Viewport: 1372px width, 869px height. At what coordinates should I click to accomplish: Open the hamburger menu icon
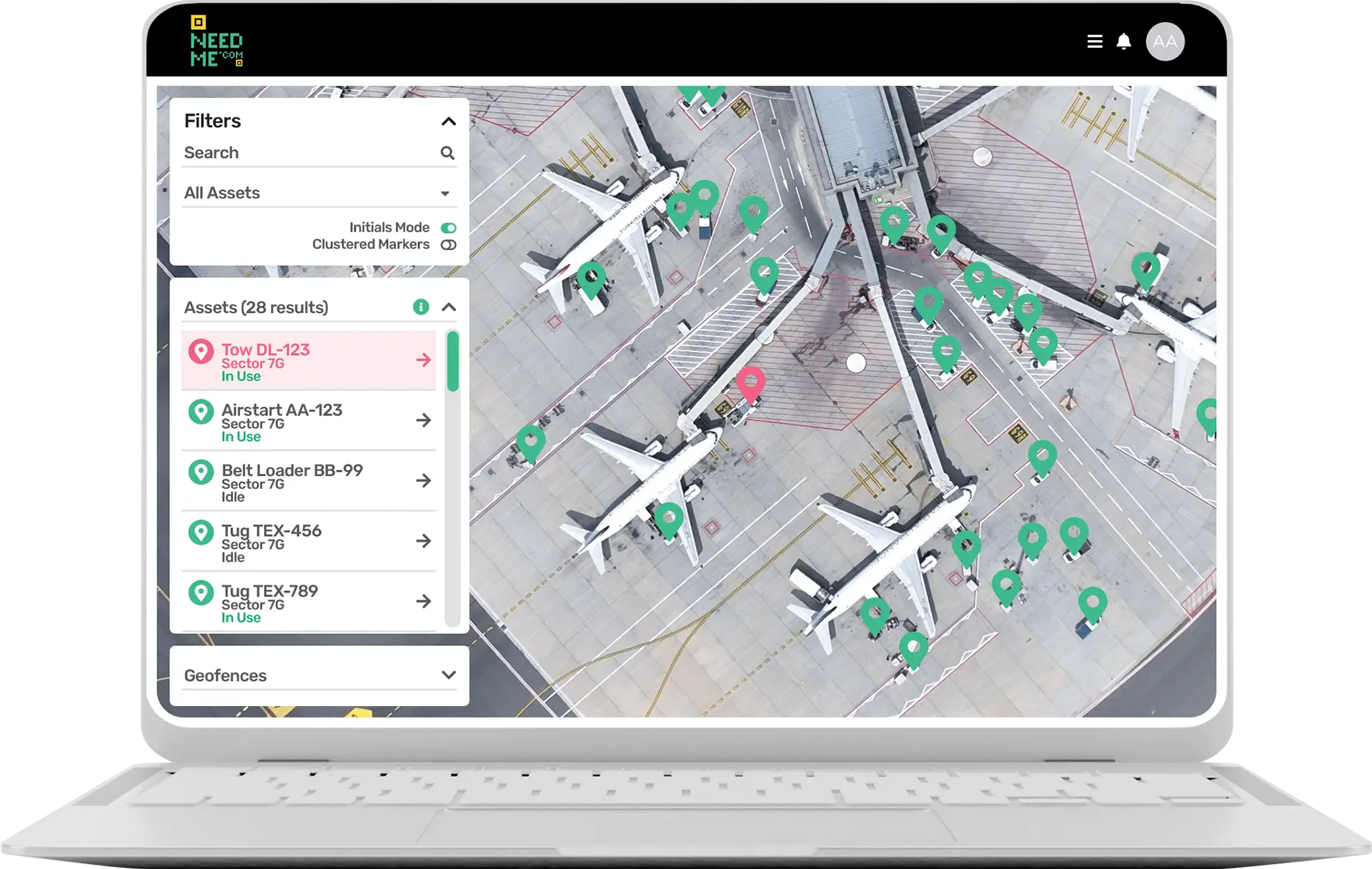[1094, 41]
